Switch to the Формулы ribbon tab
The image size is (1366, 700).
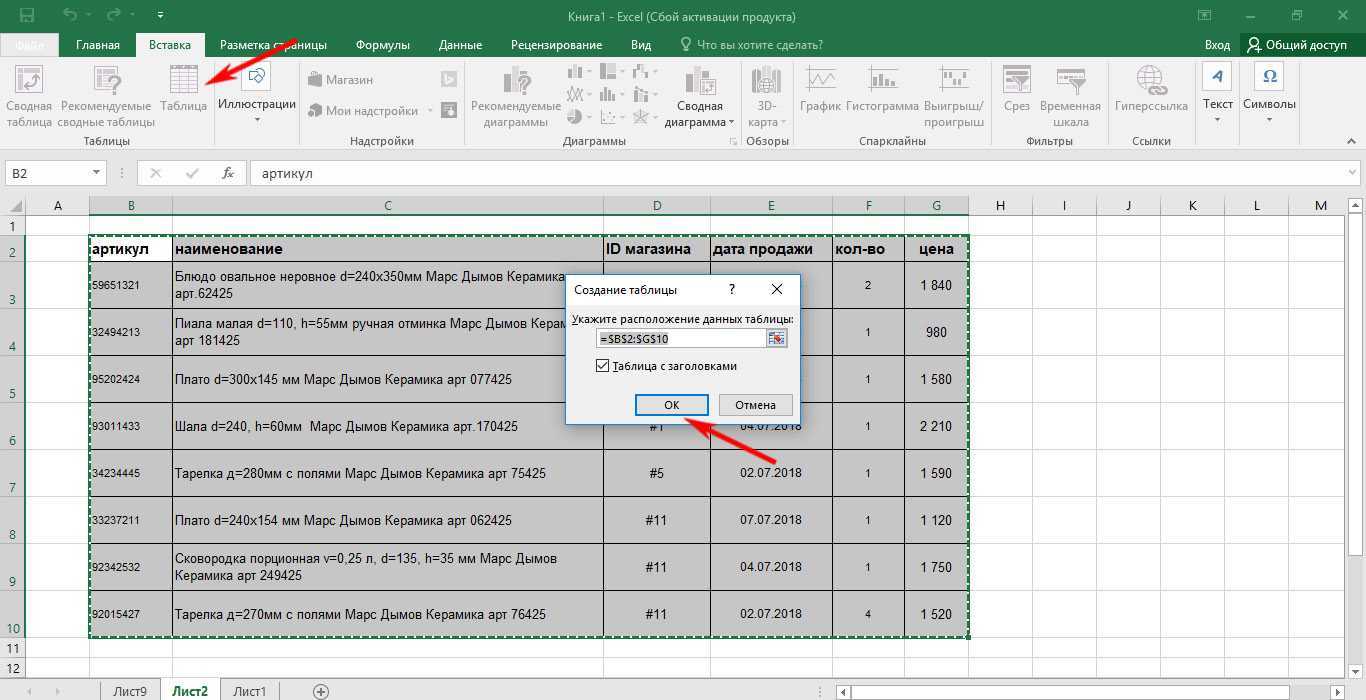coord(382,45)
